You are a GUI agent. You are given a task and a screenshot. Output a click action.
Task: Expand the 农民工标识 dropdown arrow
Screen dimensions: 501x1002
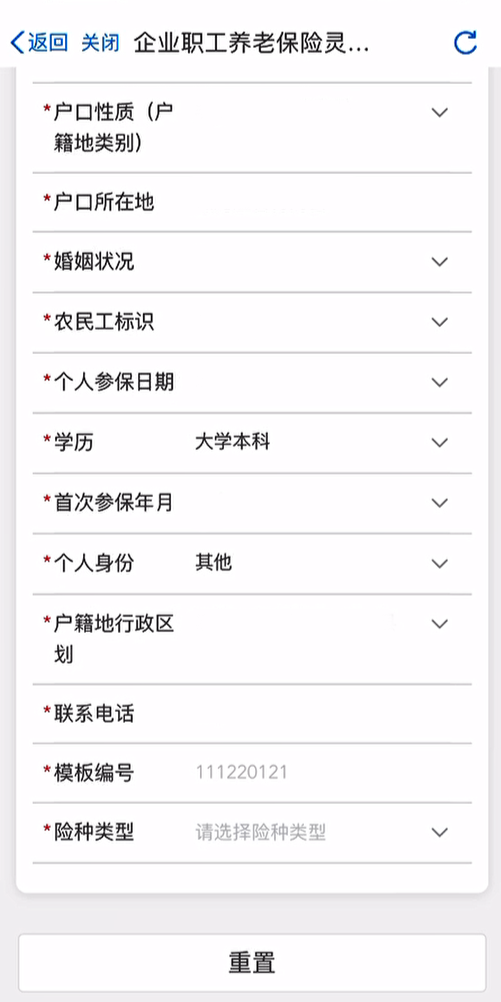440,322
